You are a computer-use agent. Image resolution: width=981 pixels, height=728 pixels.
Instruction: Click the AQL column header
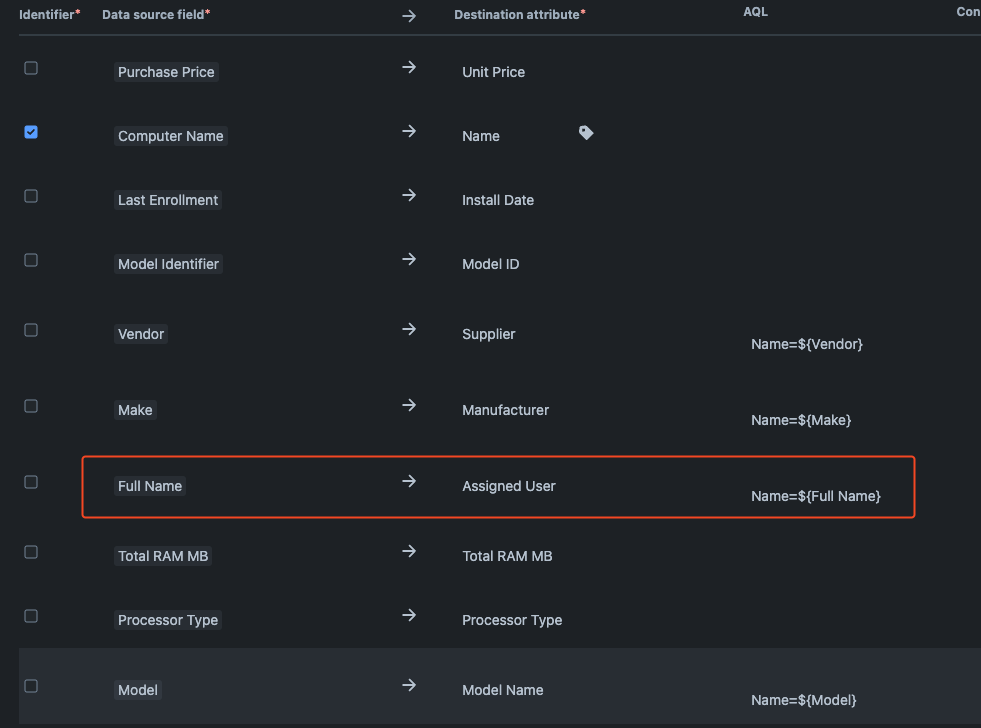[755, 12]
